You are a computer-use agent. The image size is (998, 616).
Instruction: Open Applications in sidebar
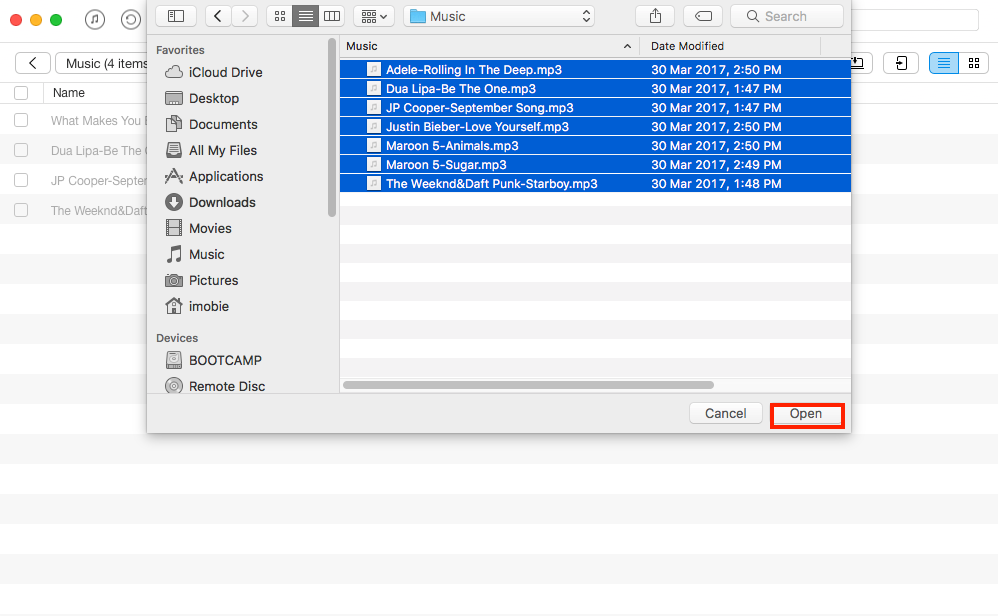point(213,176)
